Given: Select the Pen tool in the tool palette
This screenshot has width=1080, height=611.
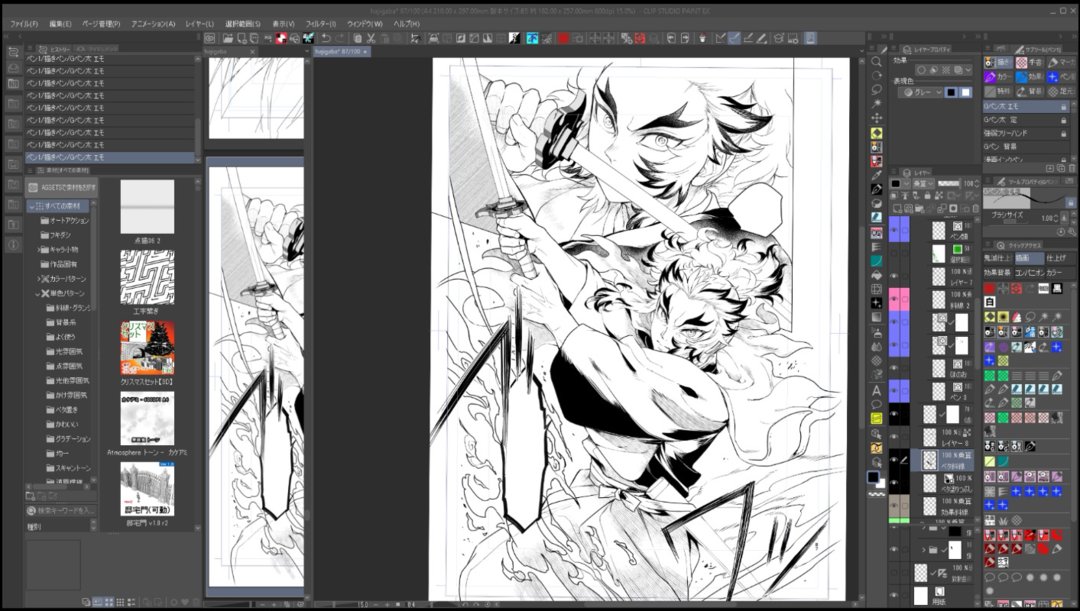Looking at the screenshot, I should coord(876,189).
